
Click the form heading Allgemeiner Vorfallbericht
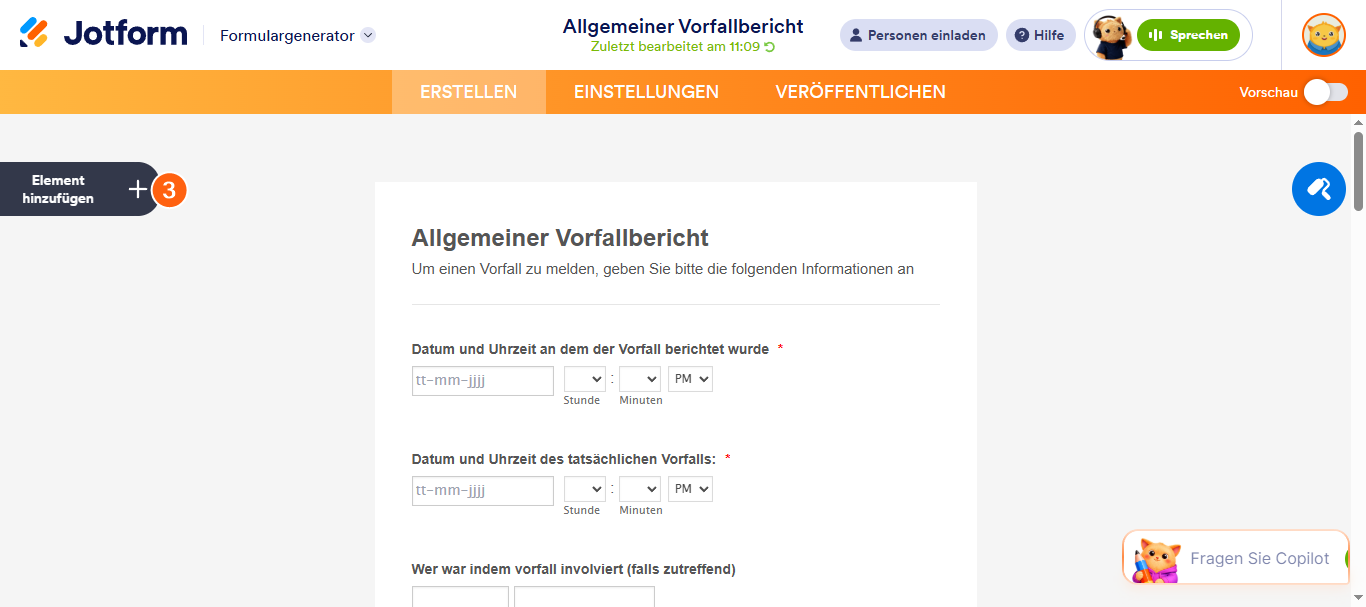pos(560,238)
